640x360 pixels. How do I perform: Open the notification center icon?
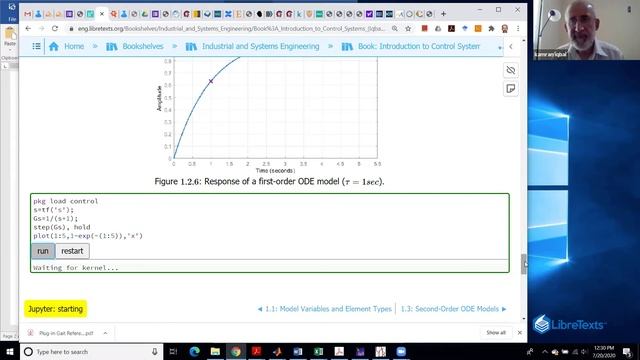627,351
